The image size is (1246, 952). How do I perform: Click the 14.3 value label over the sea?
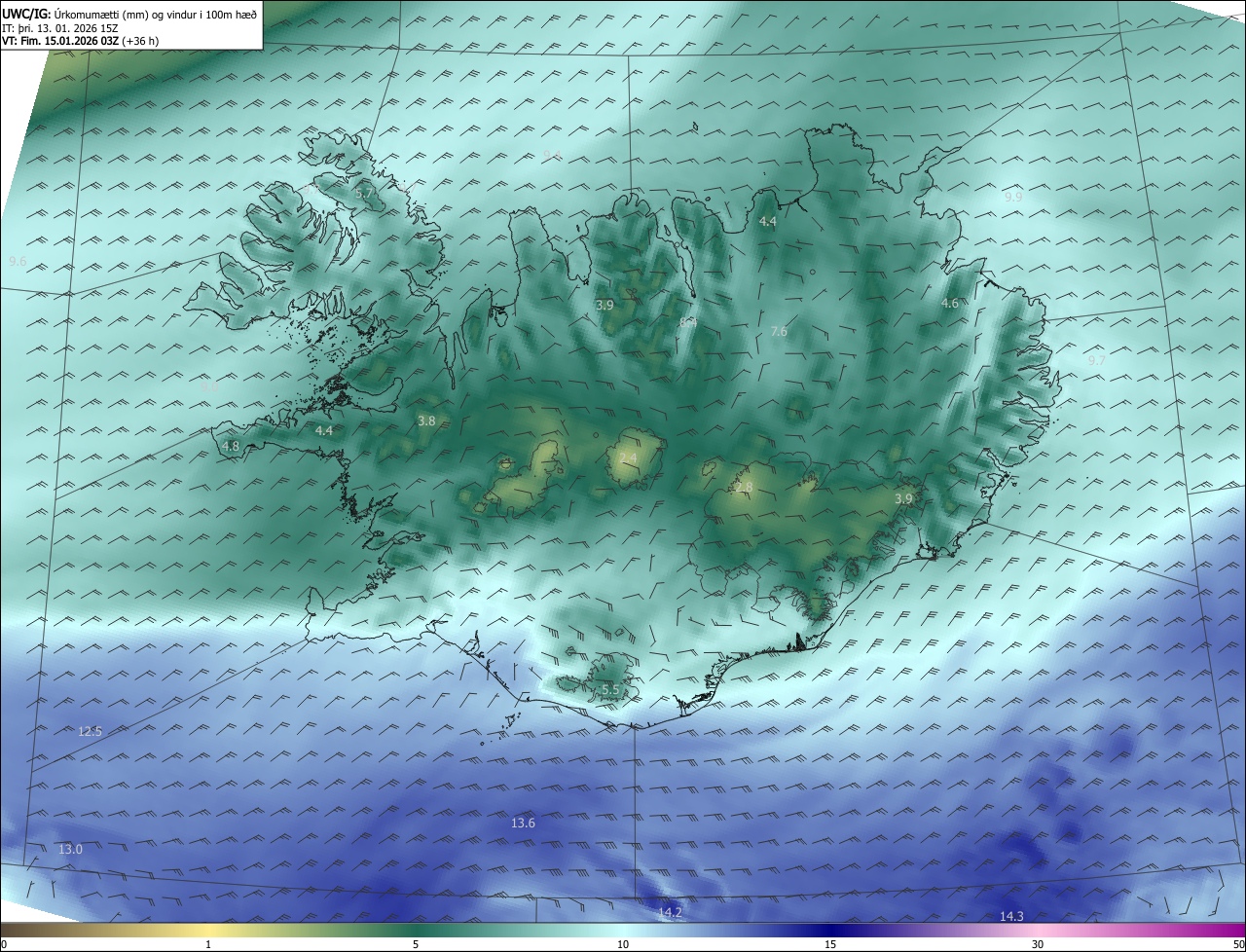(1011, 916)
